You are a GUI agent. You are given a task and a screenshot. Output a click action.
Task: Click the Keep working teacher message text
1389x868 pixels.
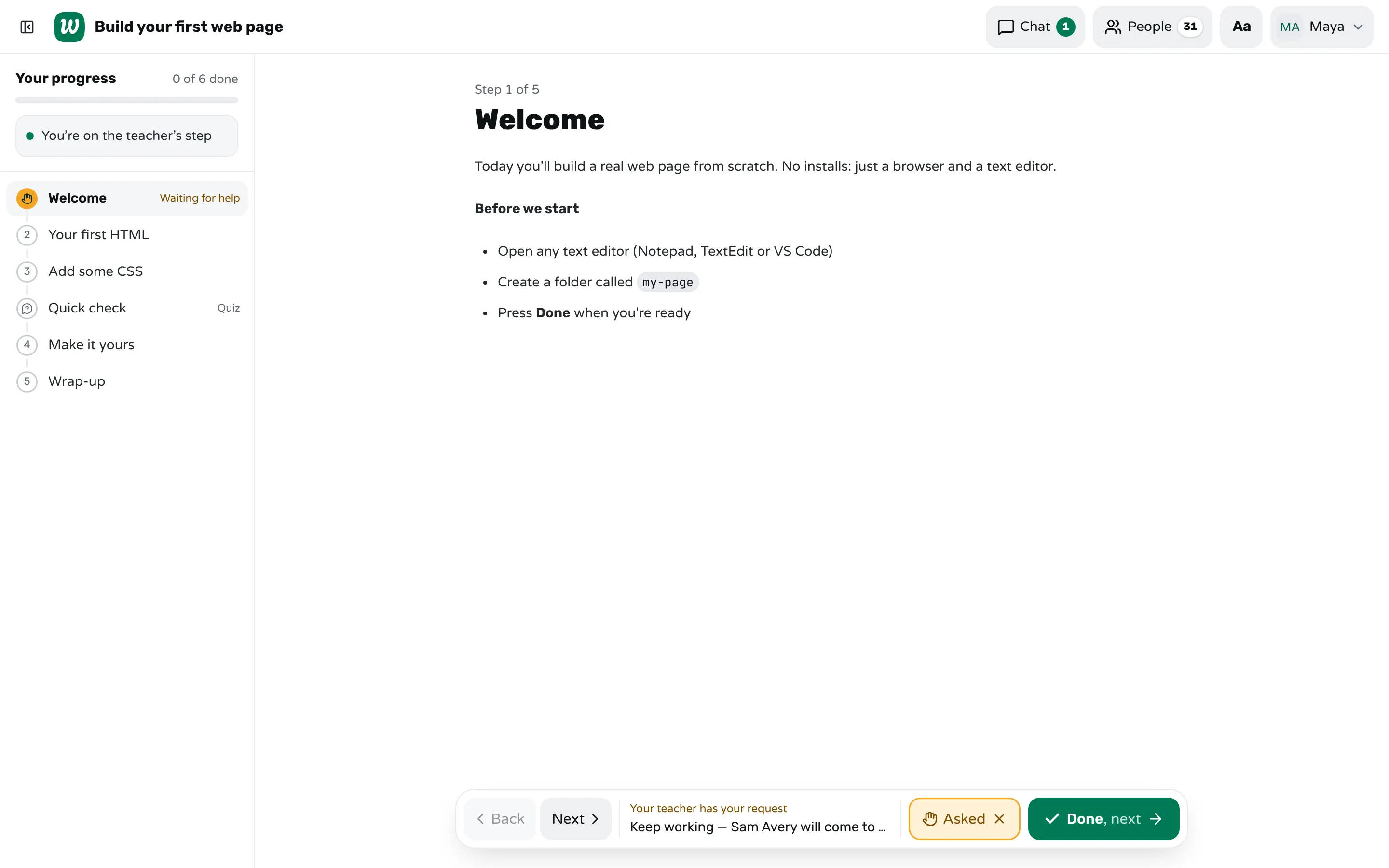[x=758, y=827]
